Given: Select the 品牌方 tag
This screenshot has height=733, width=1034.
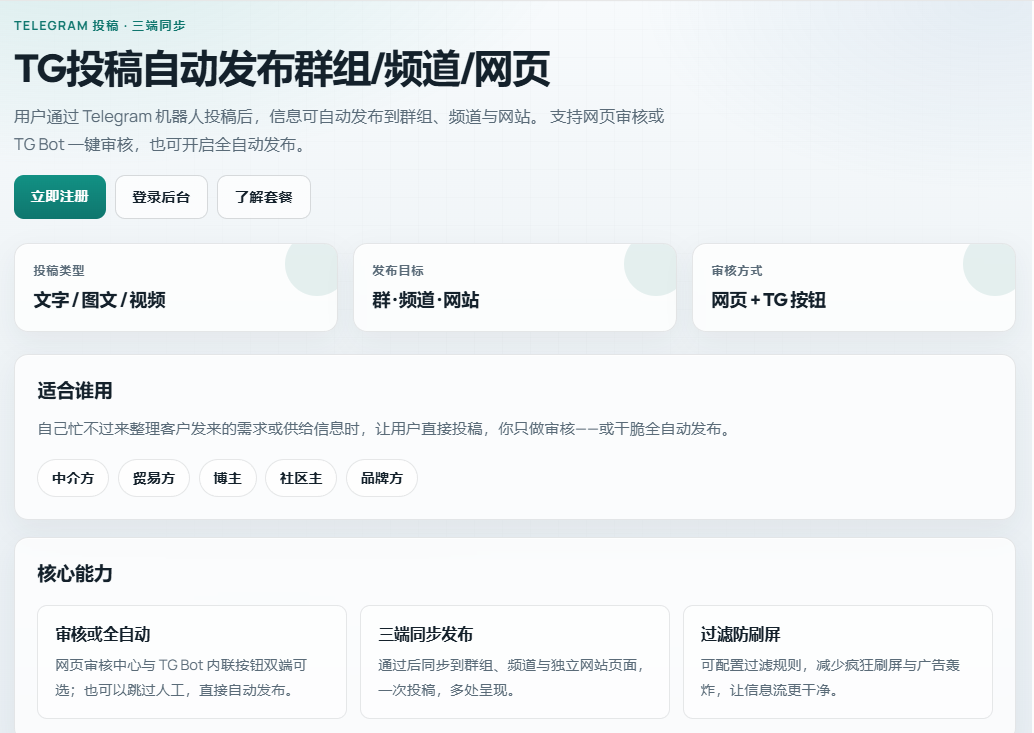Looking at the screenshot, I should pos(382,478).
